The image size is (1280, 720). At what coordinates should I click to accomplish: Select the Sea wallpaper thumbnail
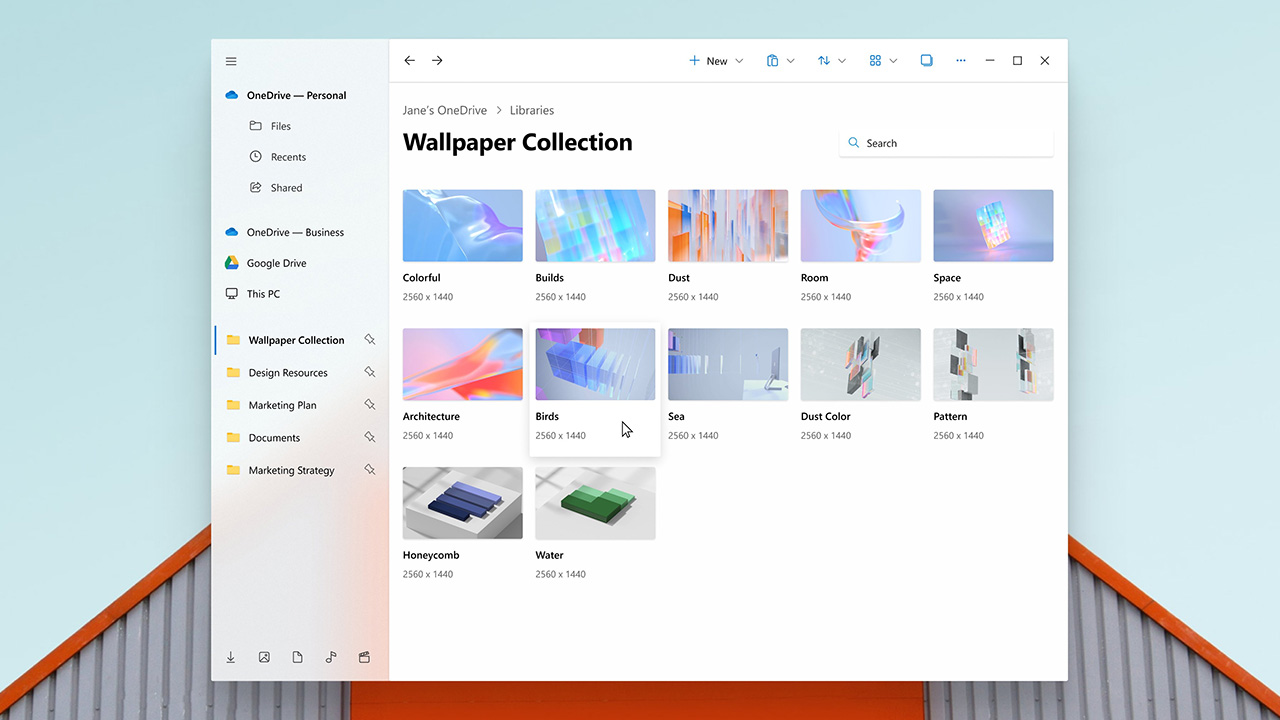(728, 364)
